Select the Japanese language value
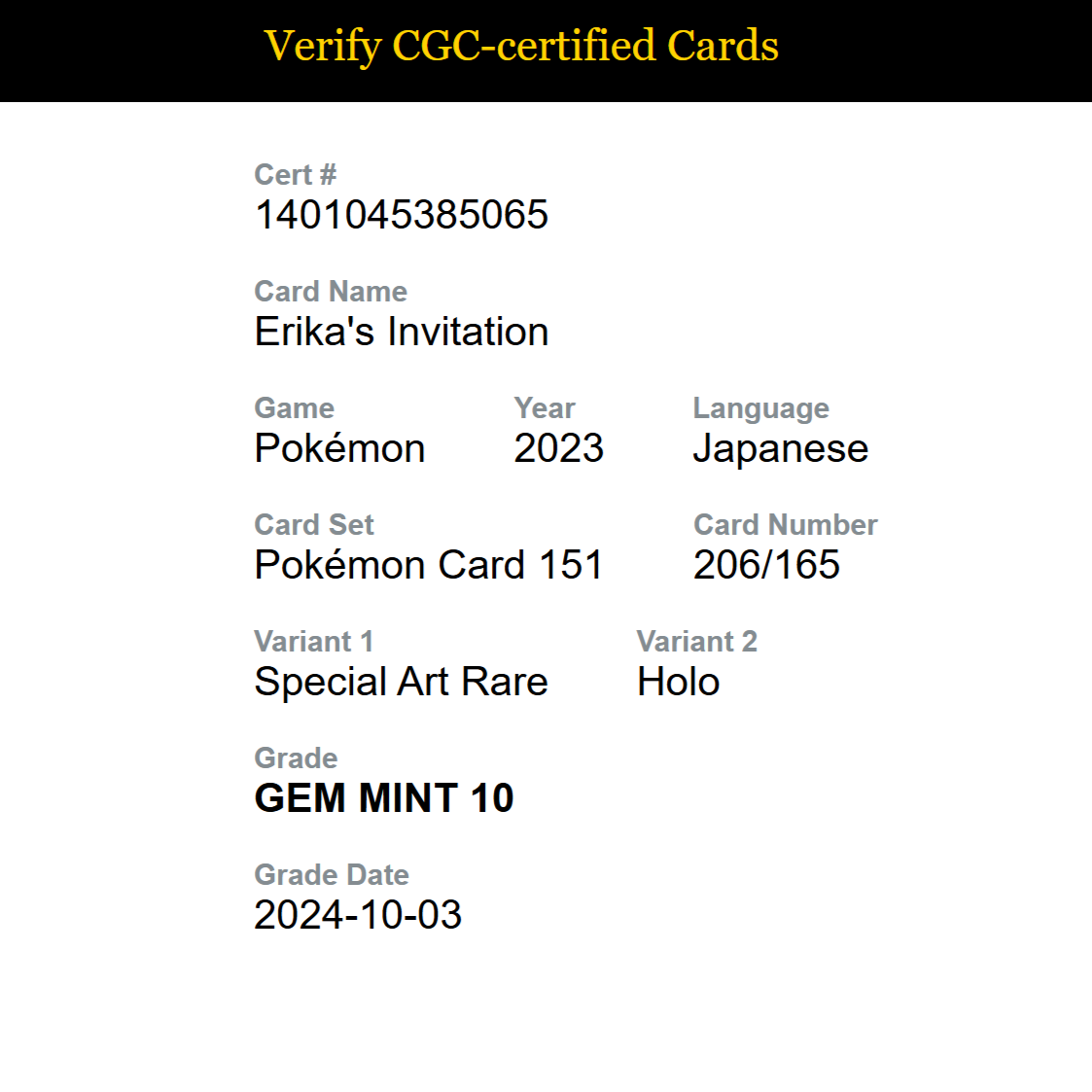1092x1092 pixels. click(x=781, y=448)
